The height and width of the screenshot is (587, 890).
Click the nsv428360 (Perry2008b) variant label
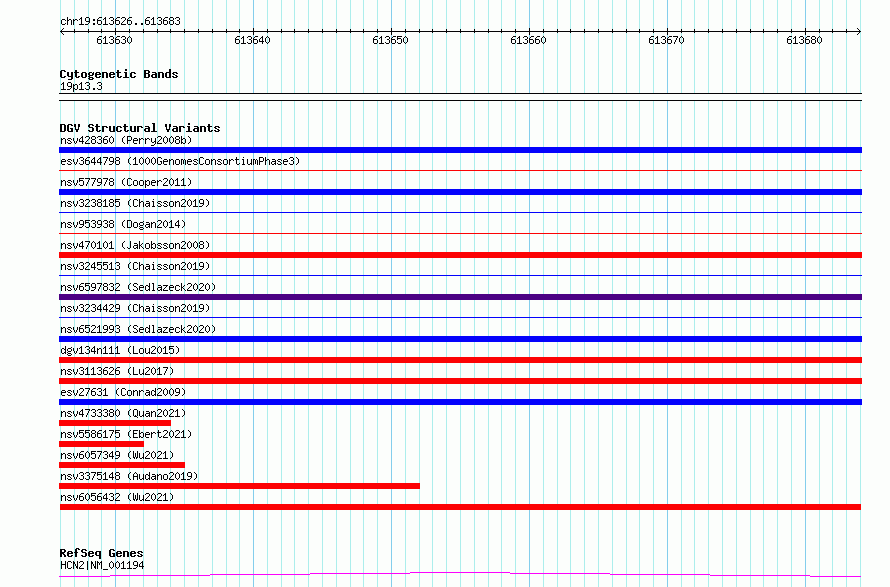click(126, 140)
